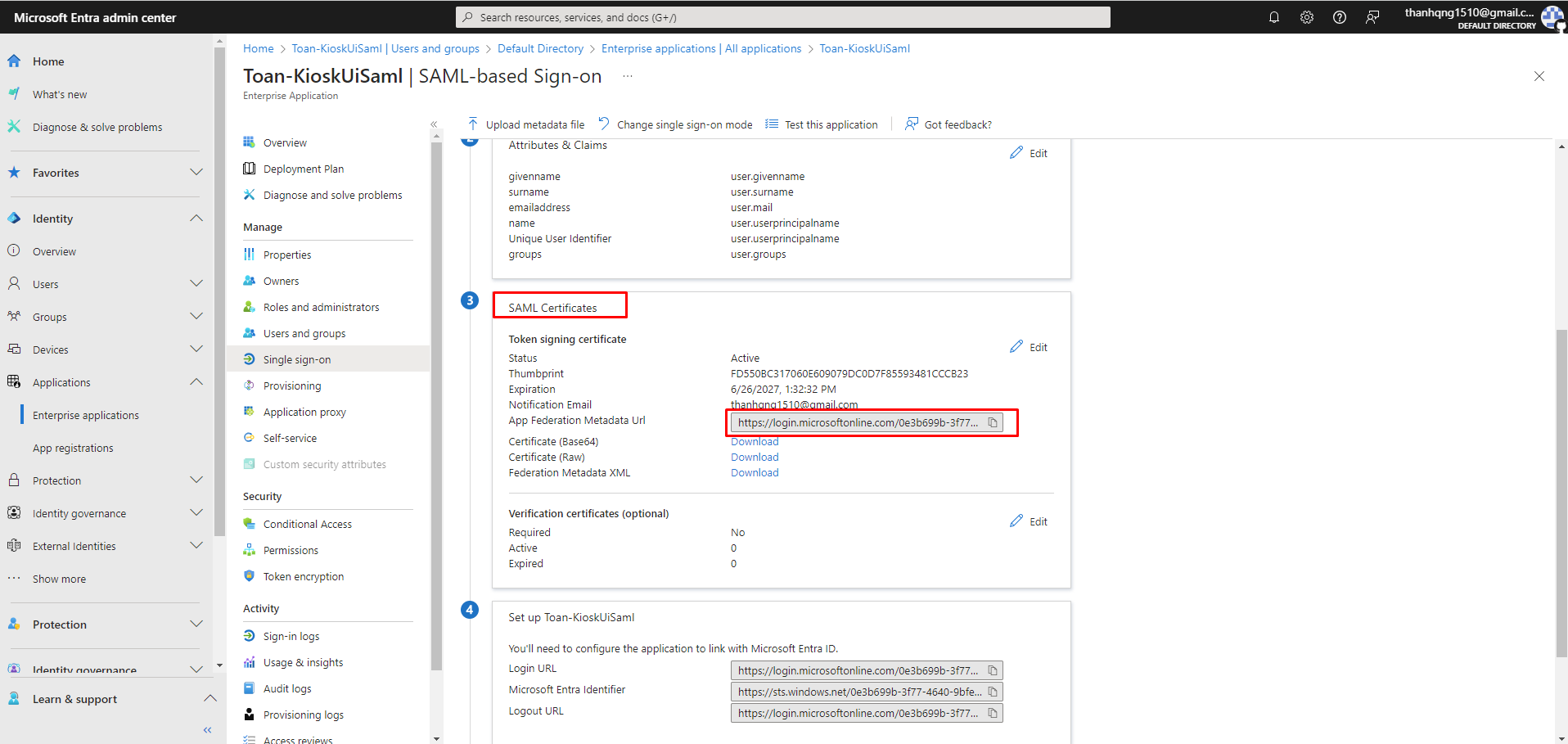Go to Default Directory breadcrumb
1568x744 pixels.
pyautogui.click(x=540, y=48)
